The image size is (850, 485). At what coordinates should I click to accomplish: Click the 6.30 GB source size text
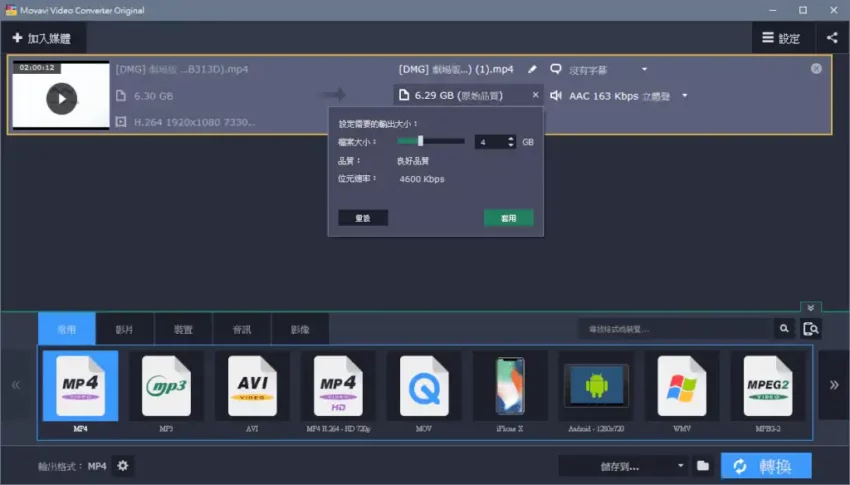[153, 96]
